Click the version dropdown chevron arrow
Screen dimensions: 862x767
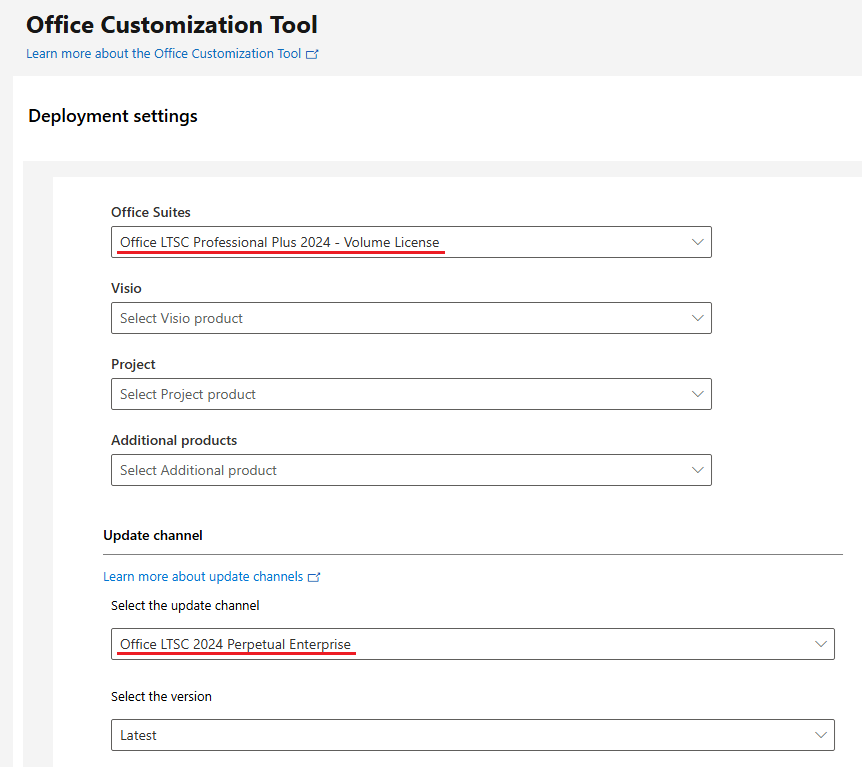click(x=821, y=735)
